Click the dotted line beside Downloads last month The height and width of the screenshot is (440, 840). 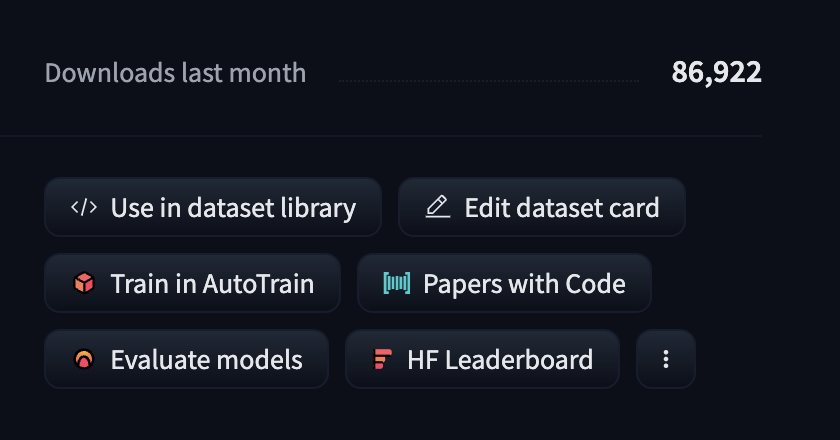pos(488,80)
